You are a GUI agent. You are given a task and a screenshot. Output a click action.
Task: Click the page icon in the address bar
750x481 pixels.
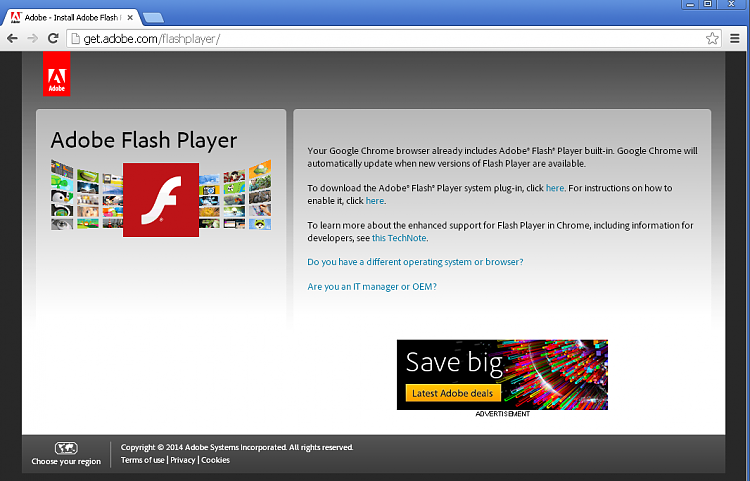coord(75,39)
